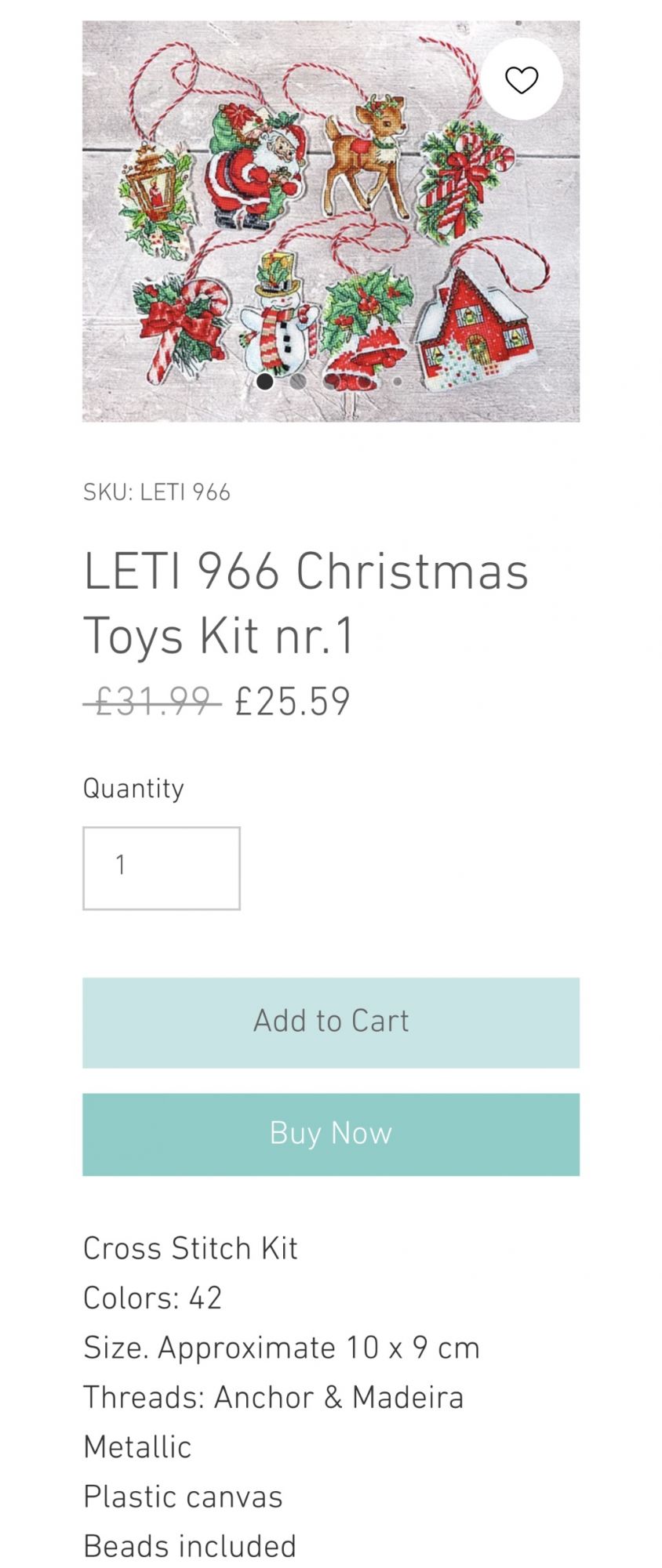Click the Colors: 42 description line

click(x=153, y=1298)
